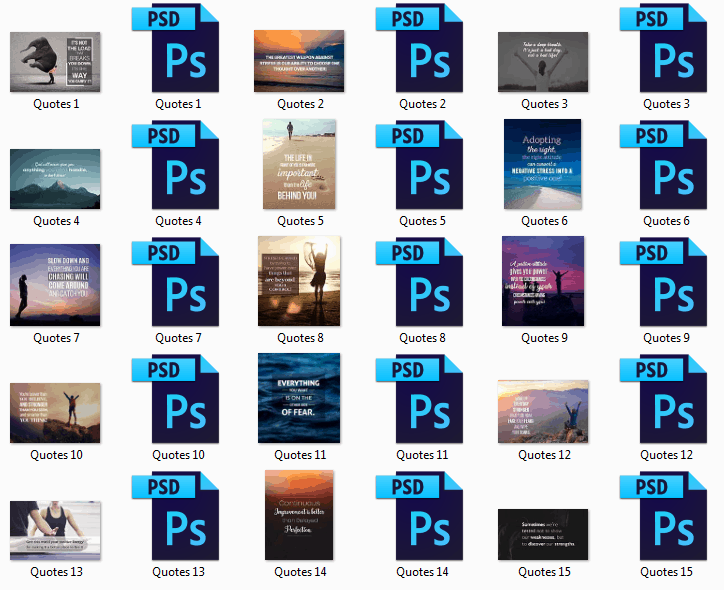Select the Quotes 4 PSD file icon
The image size is (724, 590).
coord(175,165)
